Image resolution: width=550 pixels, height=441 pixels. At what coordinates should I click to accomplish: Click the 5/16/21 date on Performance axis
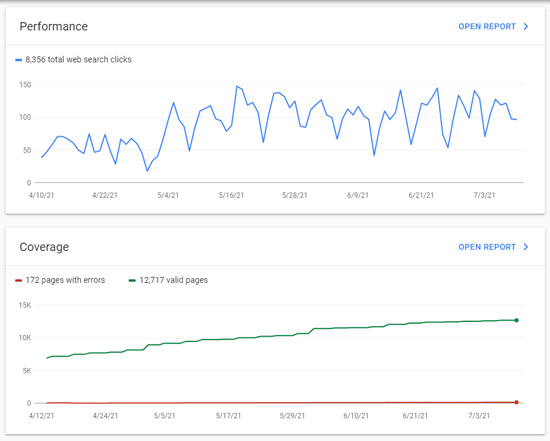tap(231, 195)
